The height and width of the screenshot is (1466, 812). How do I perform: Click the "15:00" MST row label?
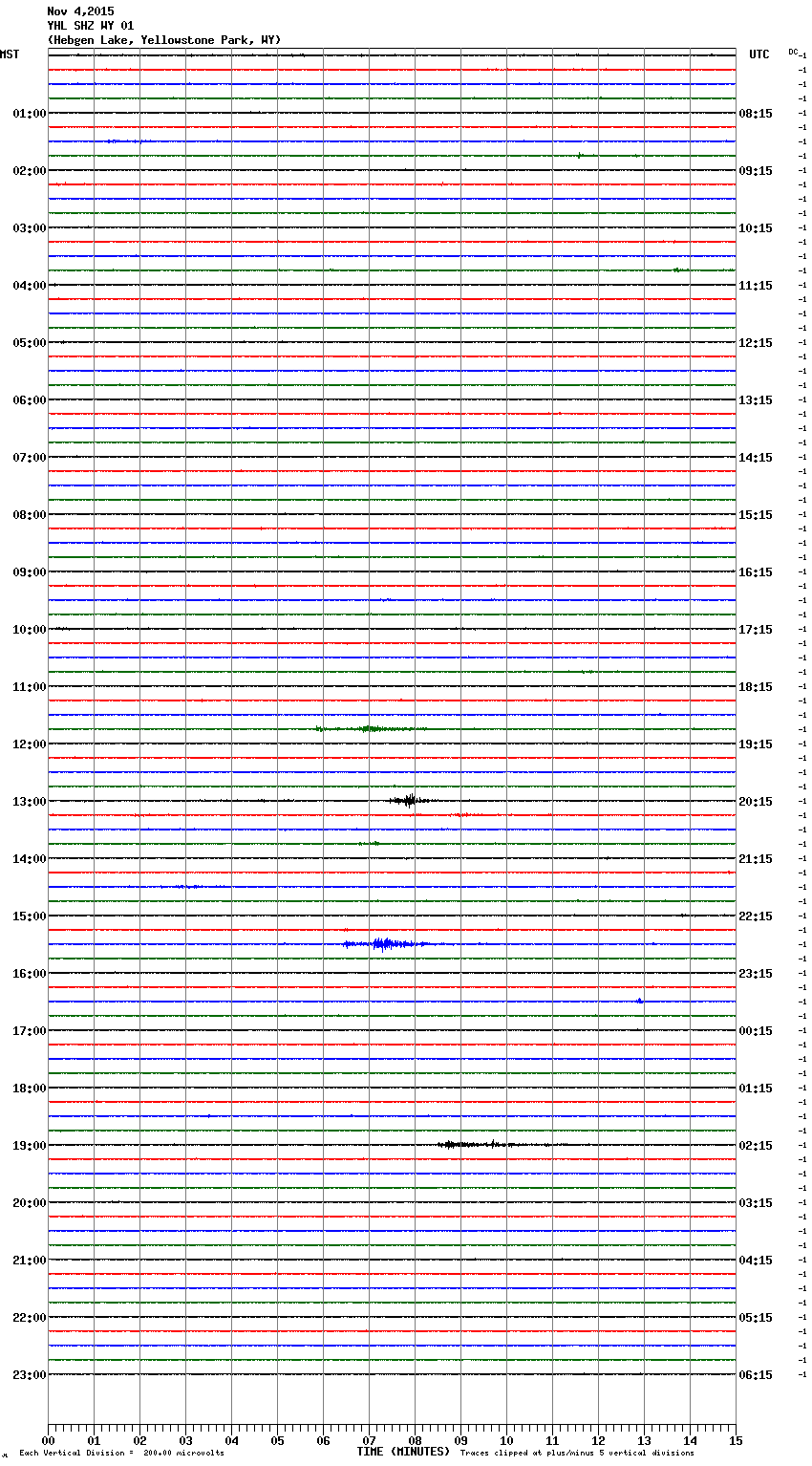tap(30, 916)
